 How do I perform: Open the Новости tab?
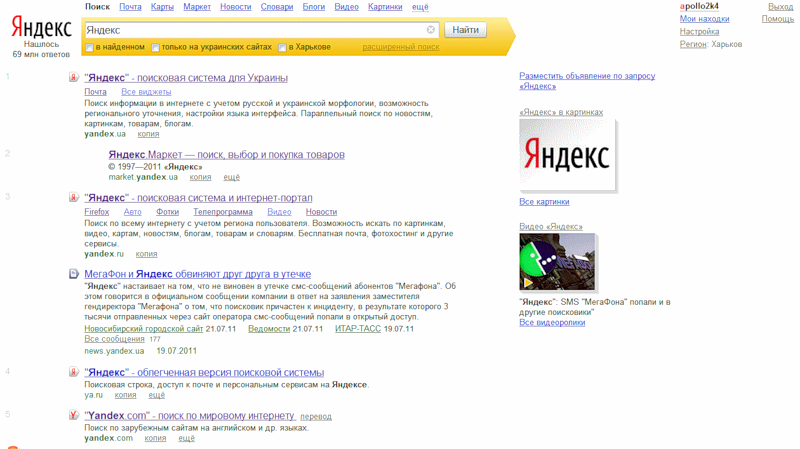(236, 7)
